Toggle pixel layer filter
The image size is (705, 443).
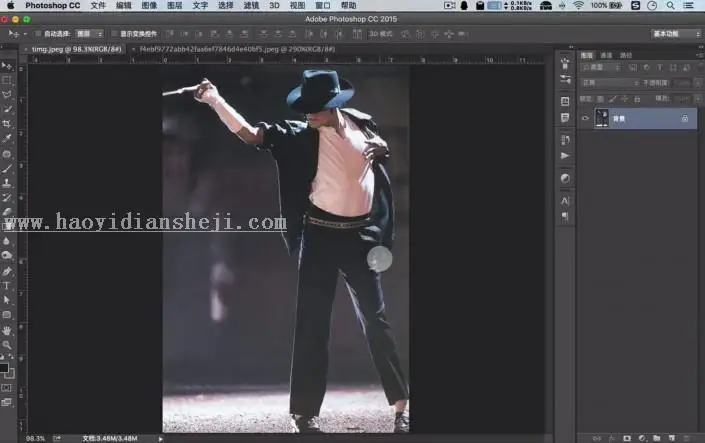[x=633, y=67]
